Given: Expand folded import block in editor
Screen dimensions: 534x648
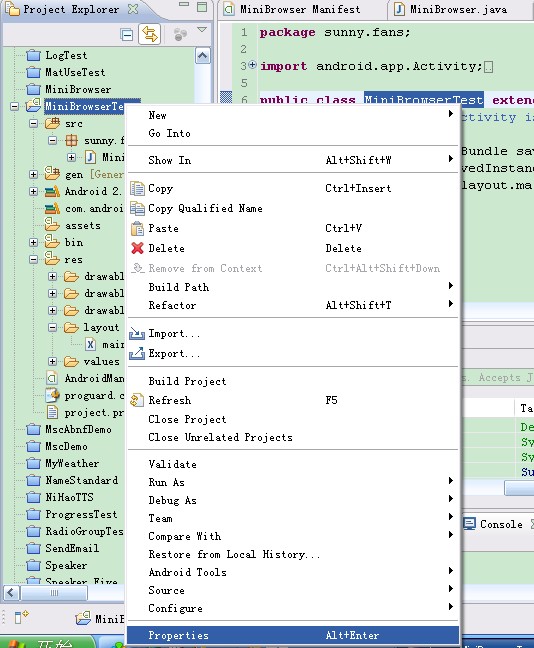Looking at the screenshot, I should [x=253, y=65].
